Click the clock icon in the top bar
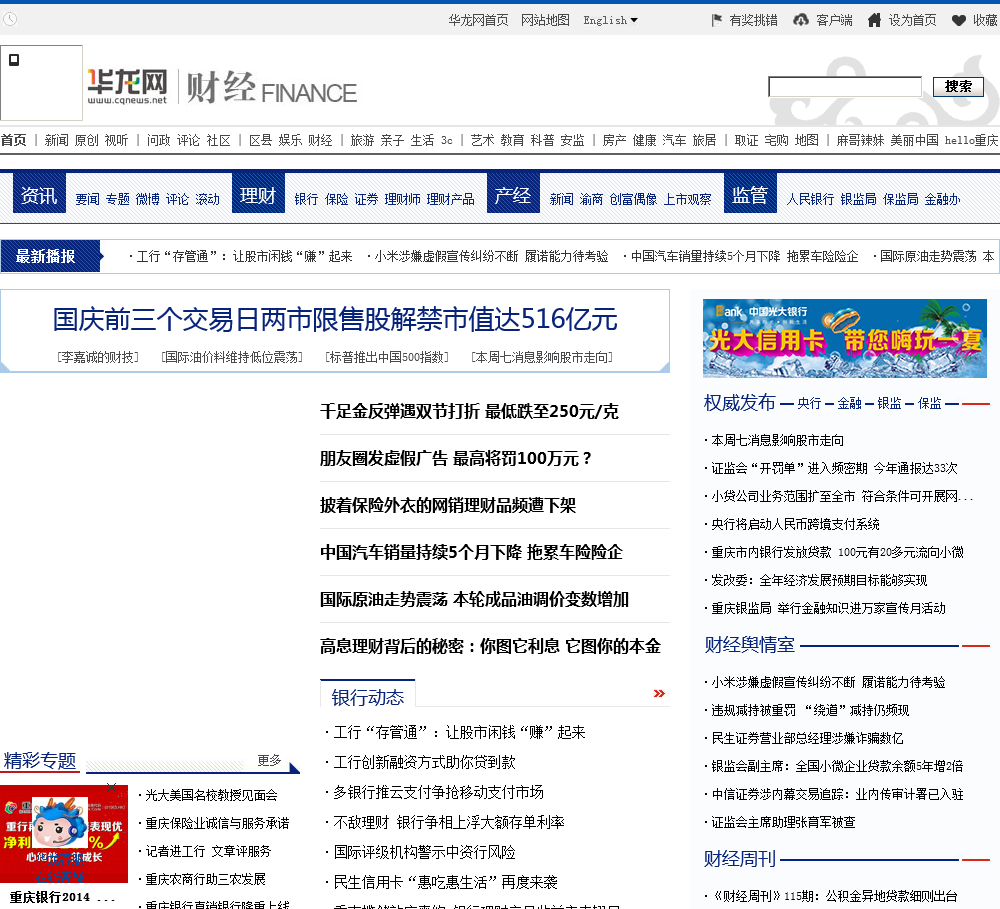The height and width of the screenshot is (909, 1000). (10, 19)
